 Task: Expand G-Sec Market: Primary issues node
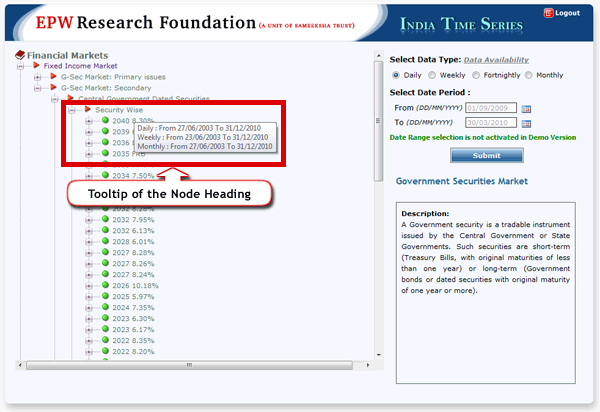click(38, 77)
